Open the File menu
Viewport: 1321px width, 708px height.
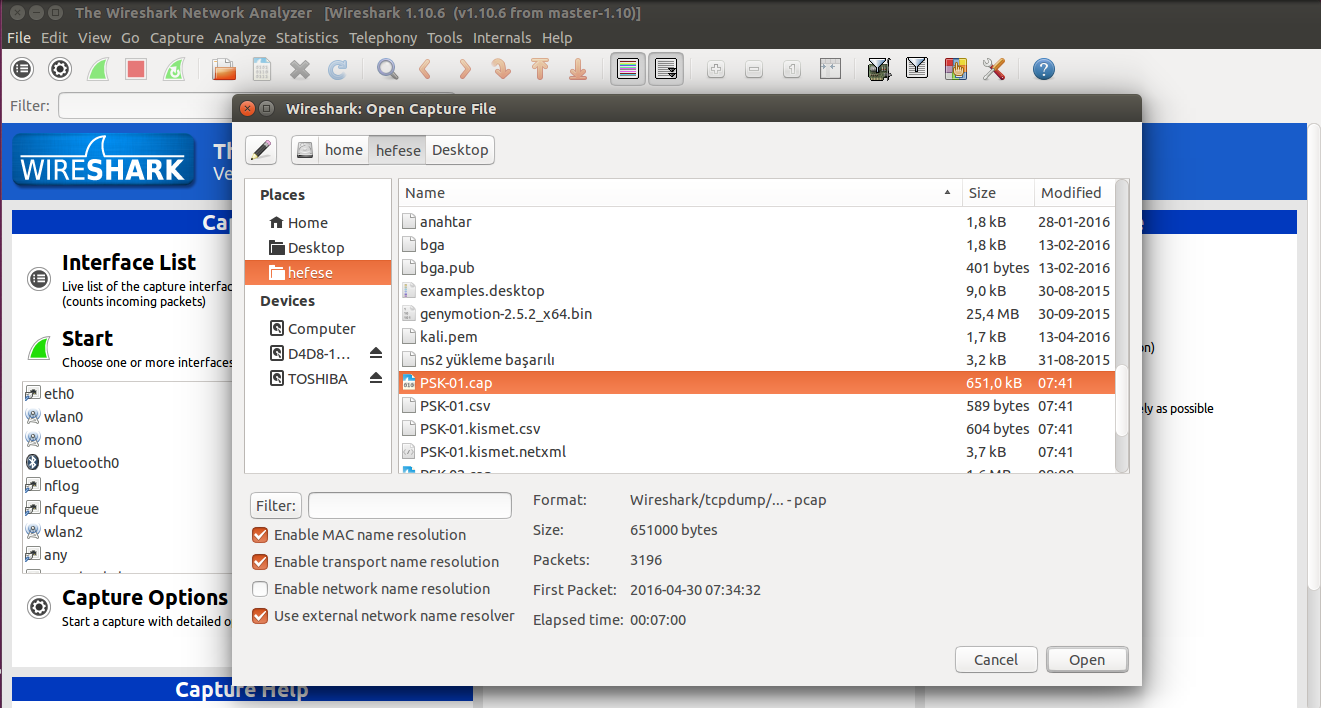click(x=19, y=38)
